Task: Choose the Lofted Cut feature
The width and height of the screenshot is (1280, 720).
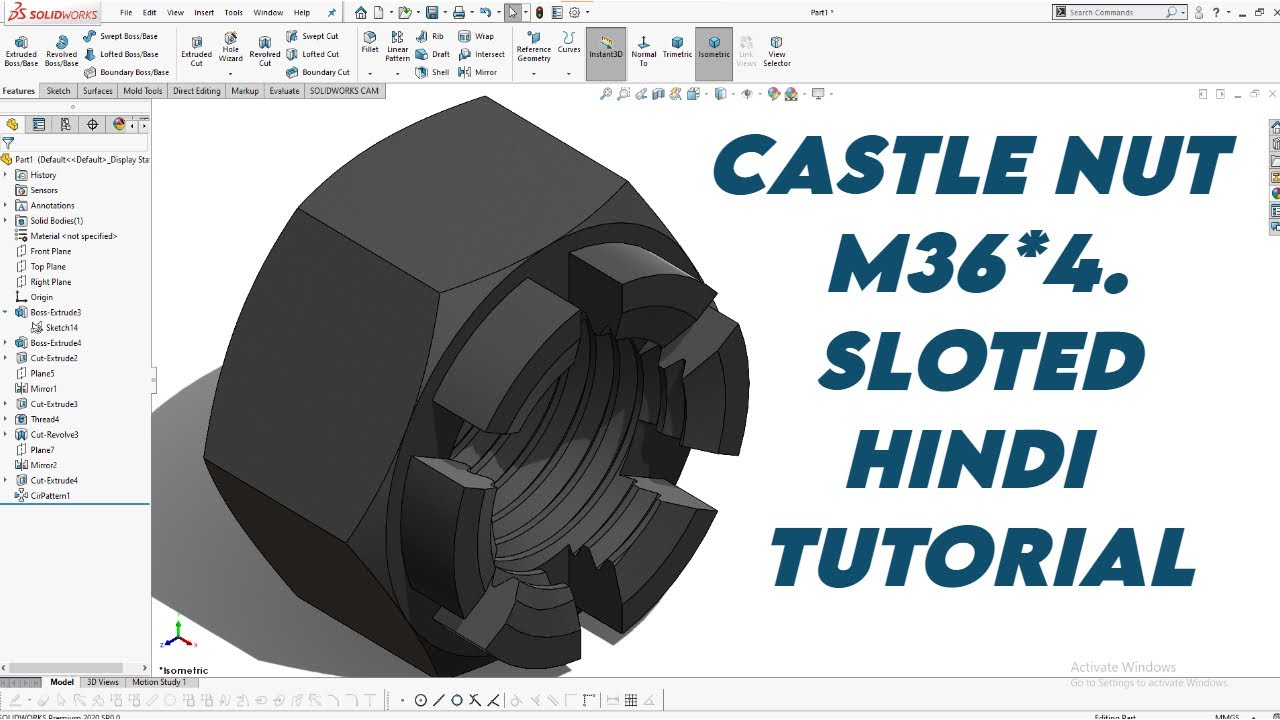Action: pos(312,54)
